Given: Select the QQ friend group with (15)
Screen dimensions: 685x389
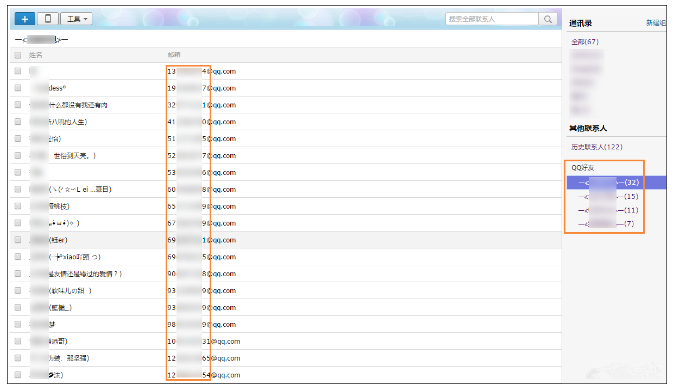Looking at the screenshot, I should coord(608,196).
